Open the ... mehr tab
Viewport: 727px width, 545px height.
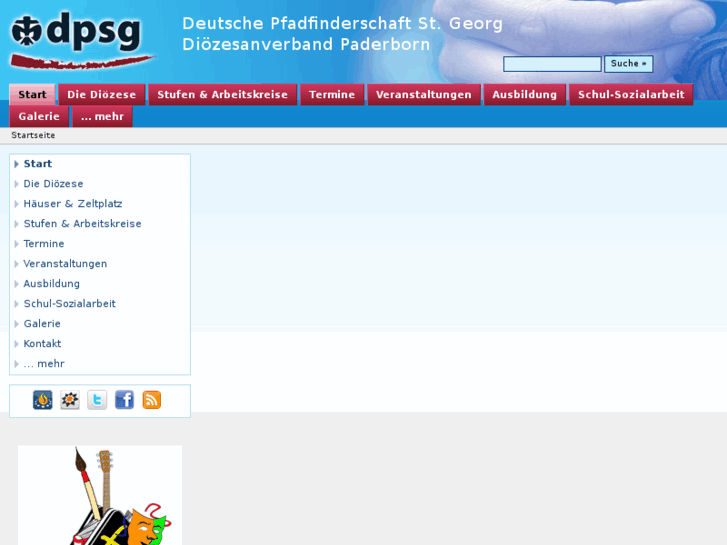coord(102,116)
